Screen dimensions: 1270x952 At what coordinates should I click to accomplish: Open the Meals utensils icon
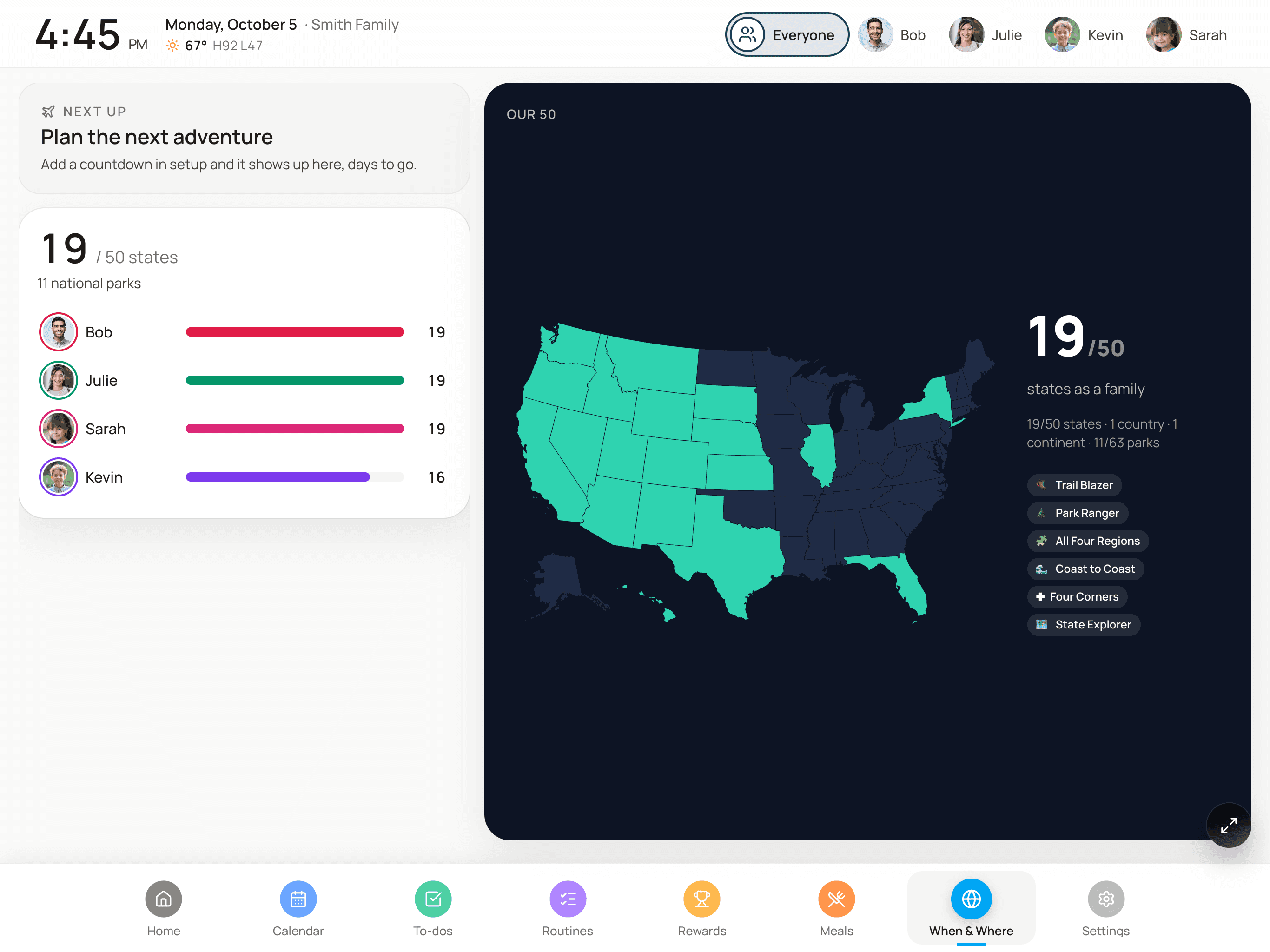837,899
